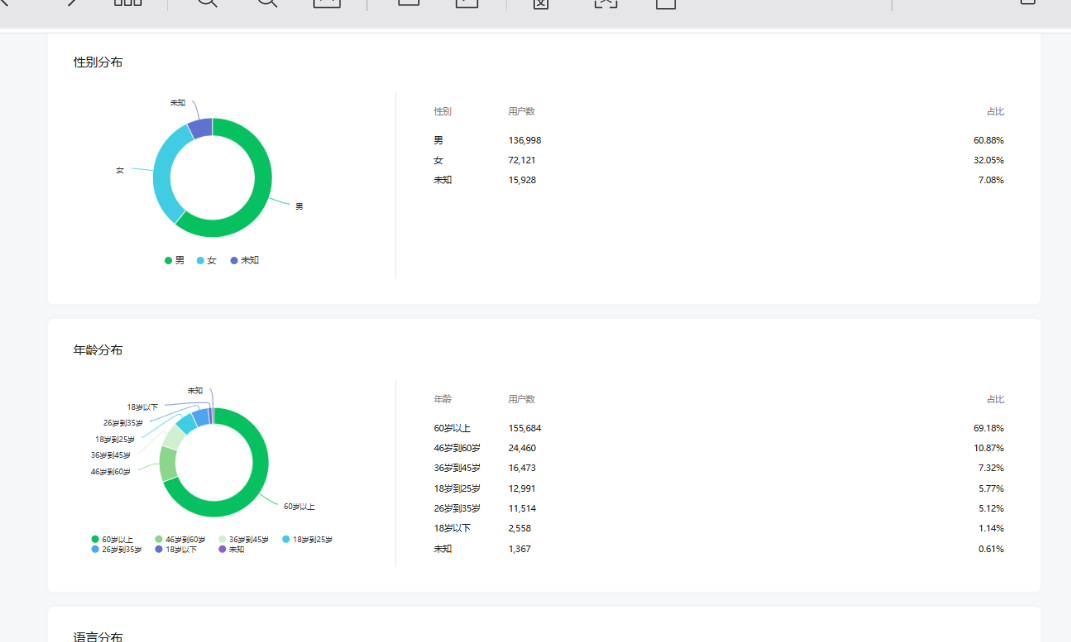Click the 60岁以上 row showing 155,684 users
The width and height of the screenshot is (1071, 642).
click(719, 428)
